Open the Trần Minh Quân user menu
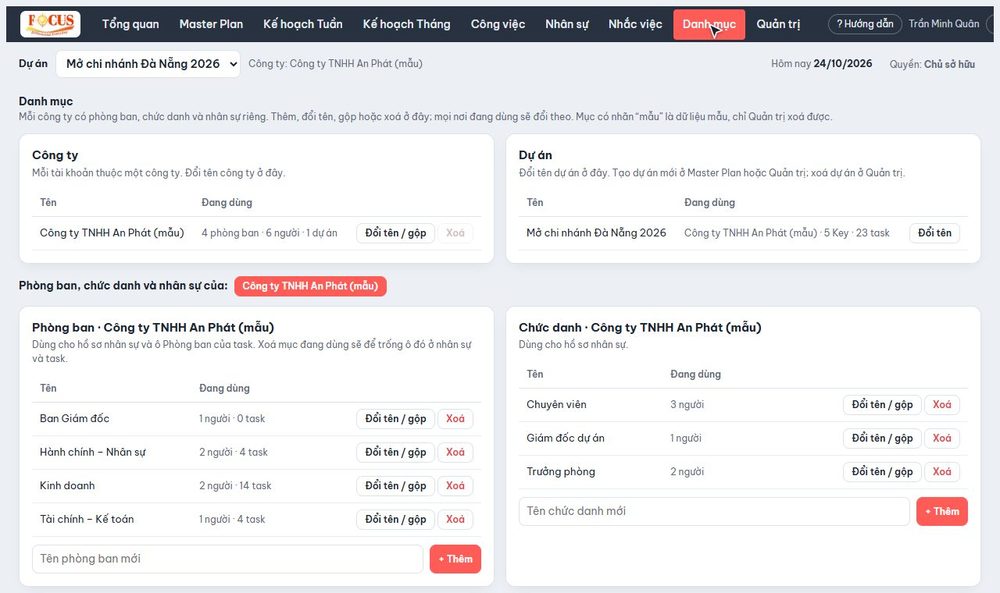Screen dimensions: 1000x593 [x=944, y=24]
